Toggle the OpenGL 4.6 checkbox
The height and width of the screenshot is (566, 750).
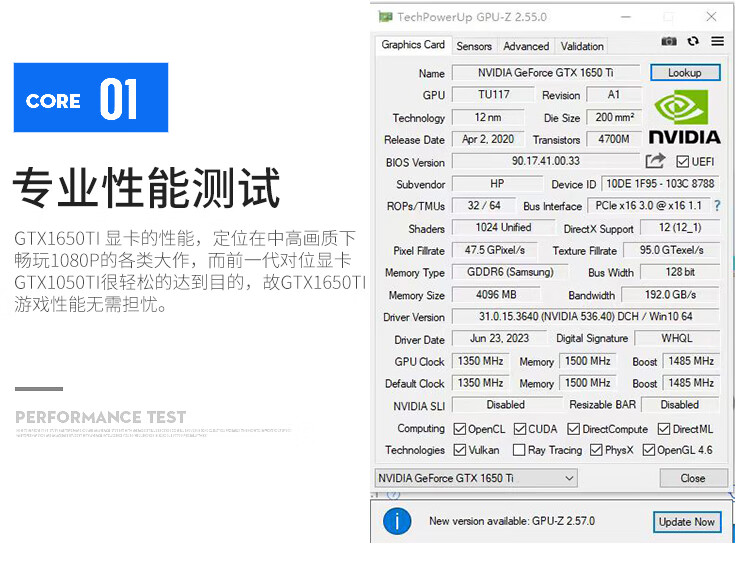click(x=649, y=450)
